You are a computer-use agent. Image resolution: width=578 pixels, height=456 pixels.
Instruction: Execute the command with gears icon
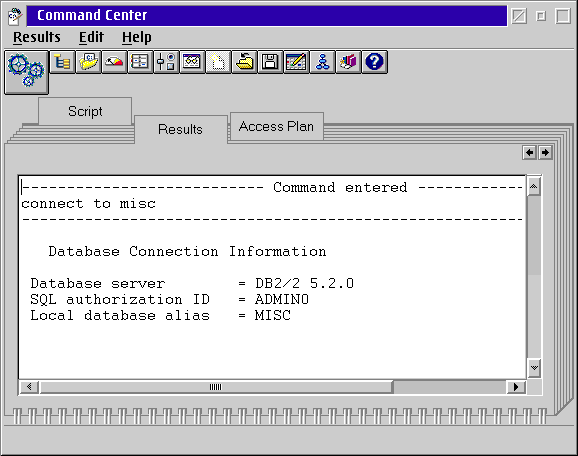[26, 72]
